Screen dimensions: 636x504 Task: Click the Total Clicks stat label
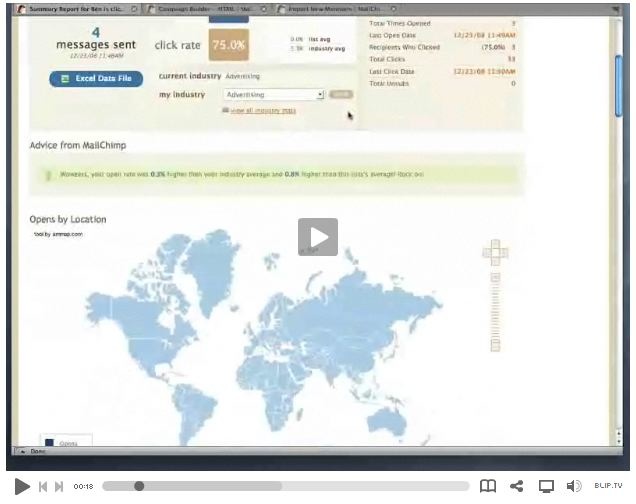point(387,59)
